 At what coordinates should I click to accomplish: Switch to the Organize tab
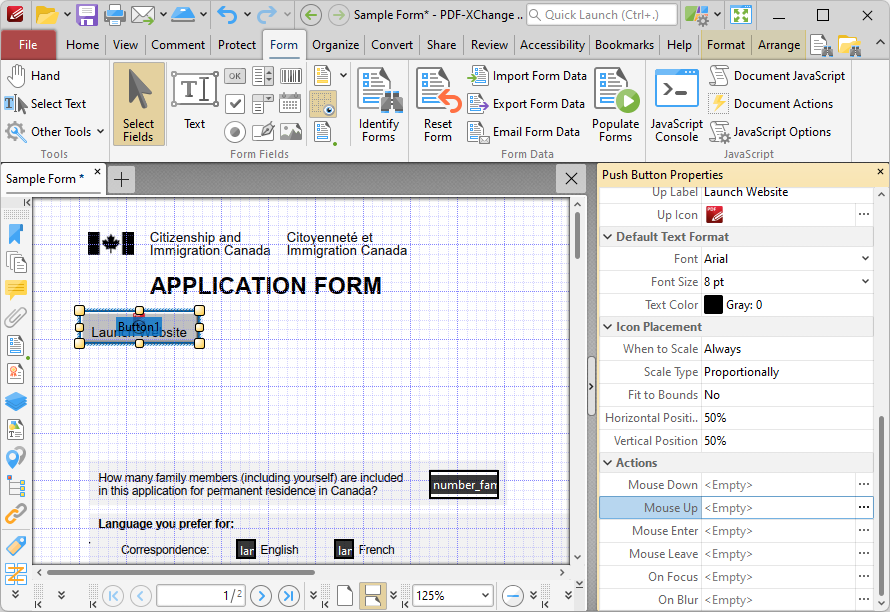point(335,45)
